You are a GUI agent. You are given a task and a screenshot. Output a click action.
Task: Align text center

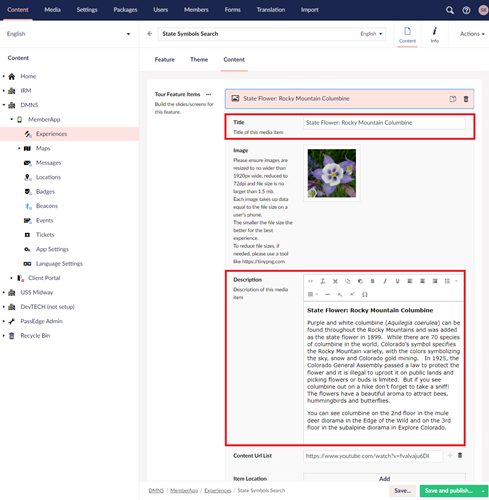click(422, 281)
